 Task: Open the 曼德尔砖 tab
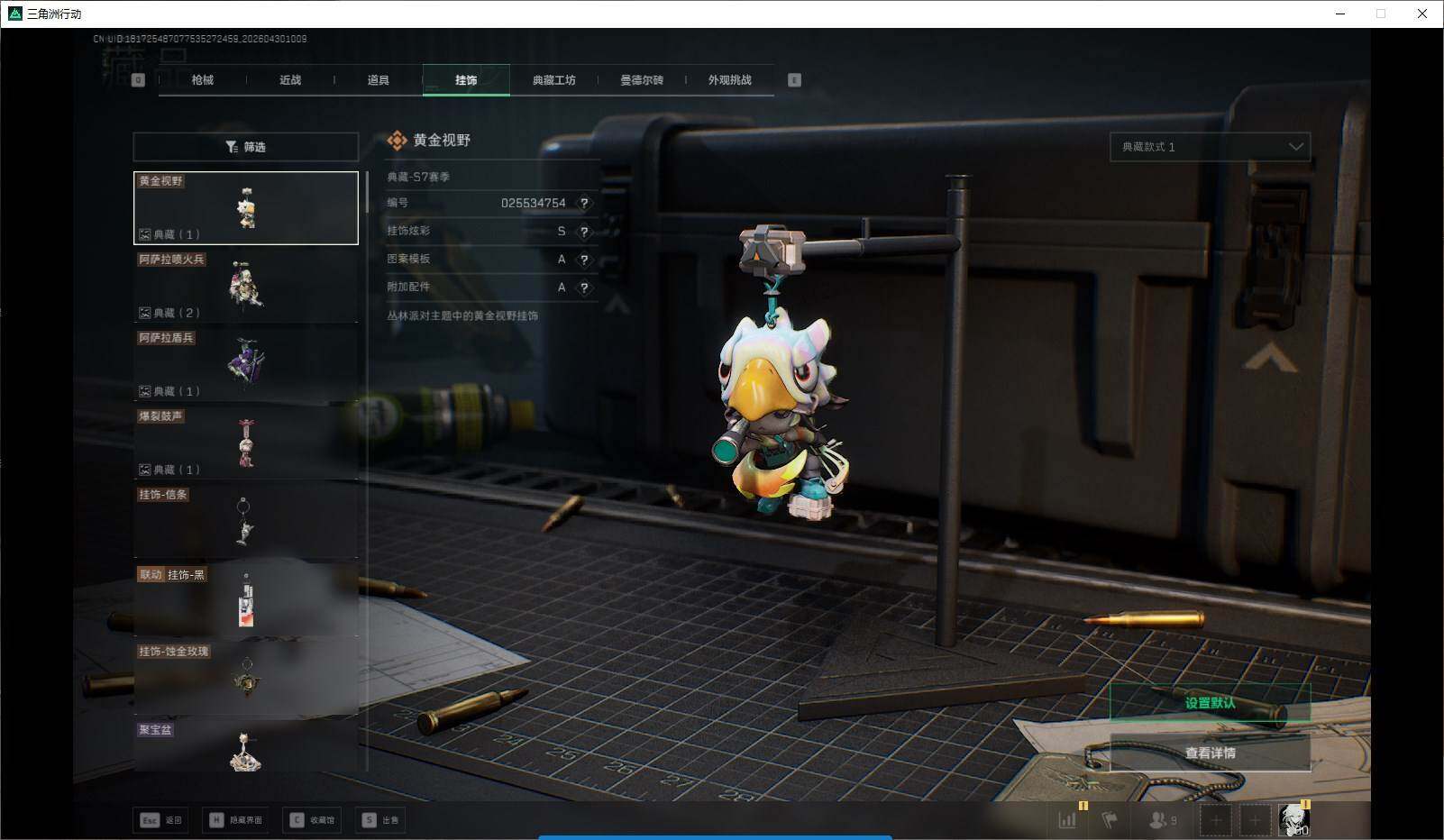pyautogui.click(x=641, y=80)
